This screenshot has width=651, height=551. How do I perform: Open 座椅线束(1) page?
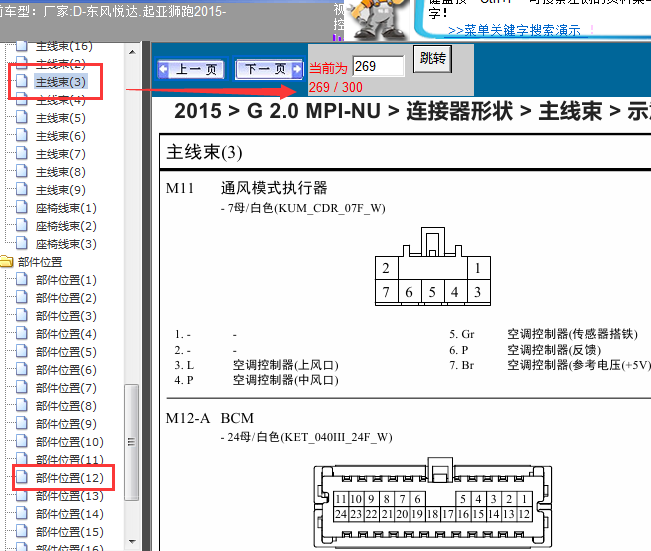[66, 208]
